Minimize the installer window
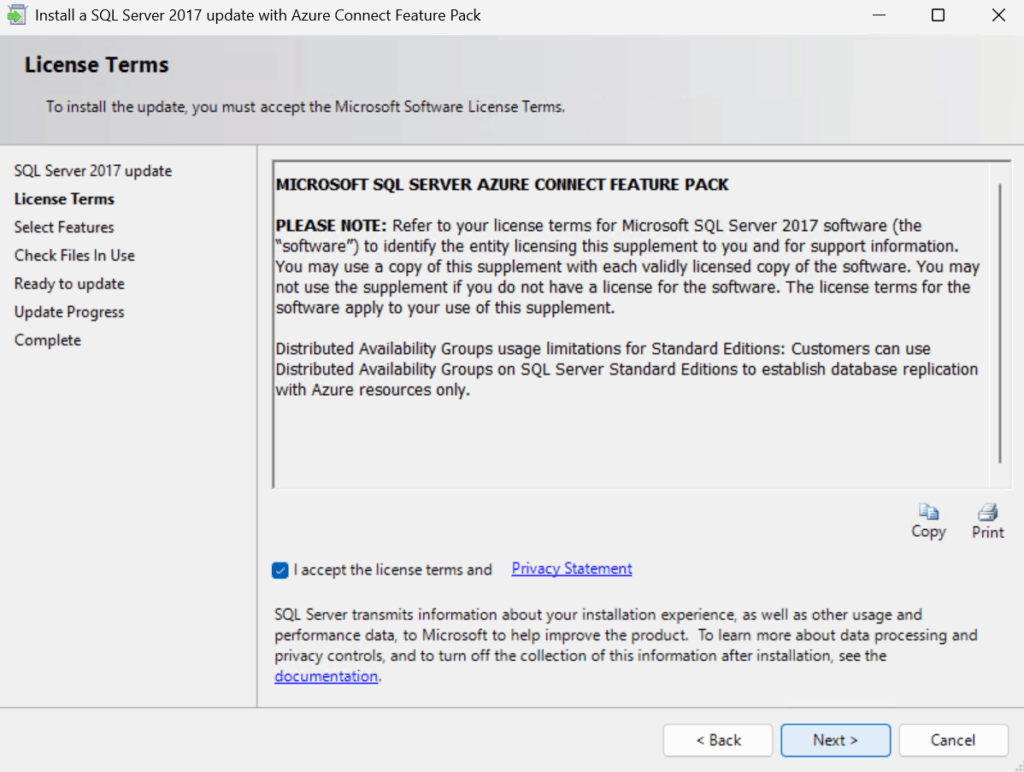This screenshot has height=772, width=1024. pyautogui.click(x=879, y=15)
